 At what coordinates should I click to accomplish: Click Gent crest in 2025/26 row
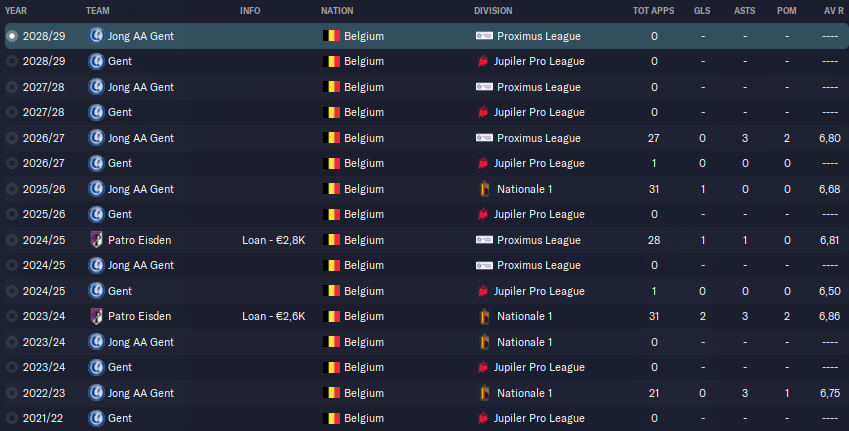point(96,214)
